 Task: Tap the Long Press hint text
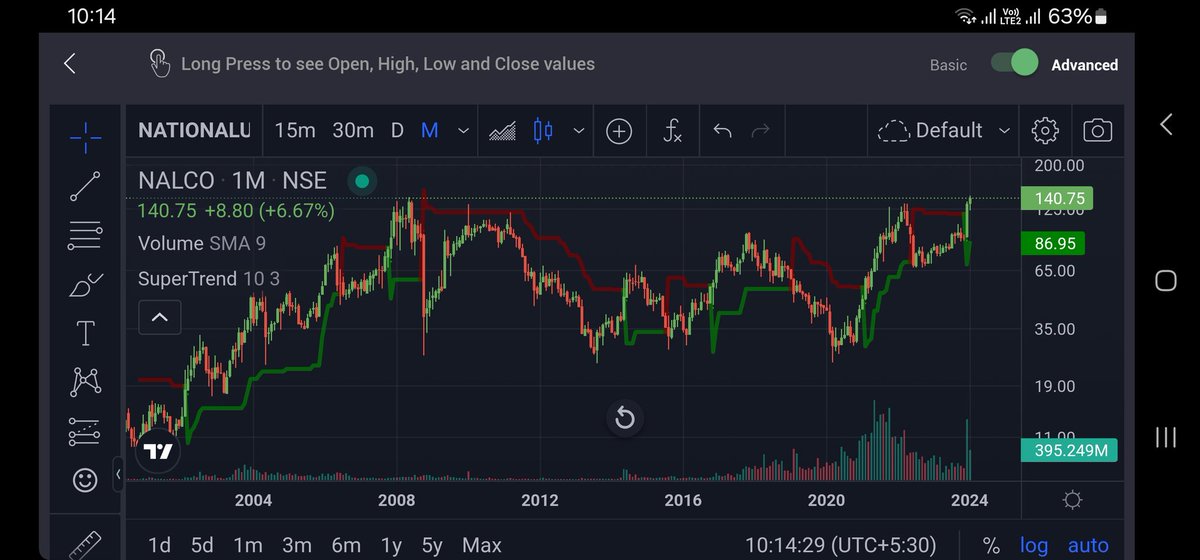[x=388, y=64]
